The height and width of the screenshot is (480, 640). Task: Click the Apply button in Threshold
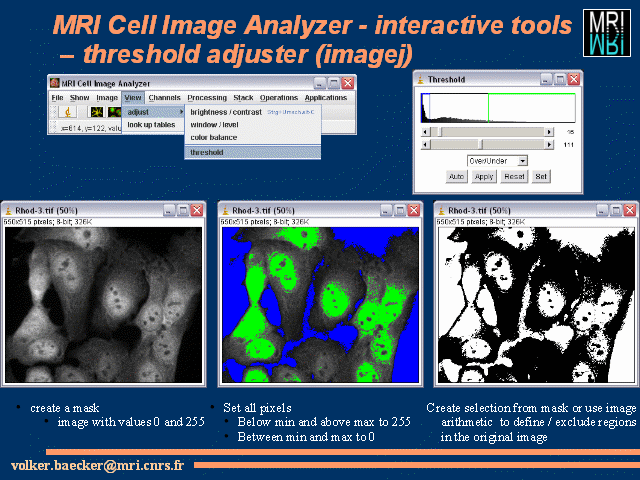(x=484, y=176)
